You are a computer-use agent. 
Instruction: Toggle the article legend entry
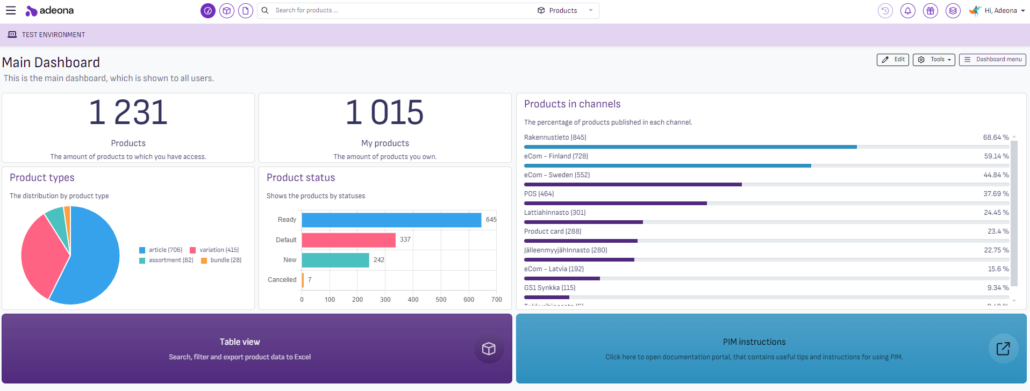click(160, 250)
